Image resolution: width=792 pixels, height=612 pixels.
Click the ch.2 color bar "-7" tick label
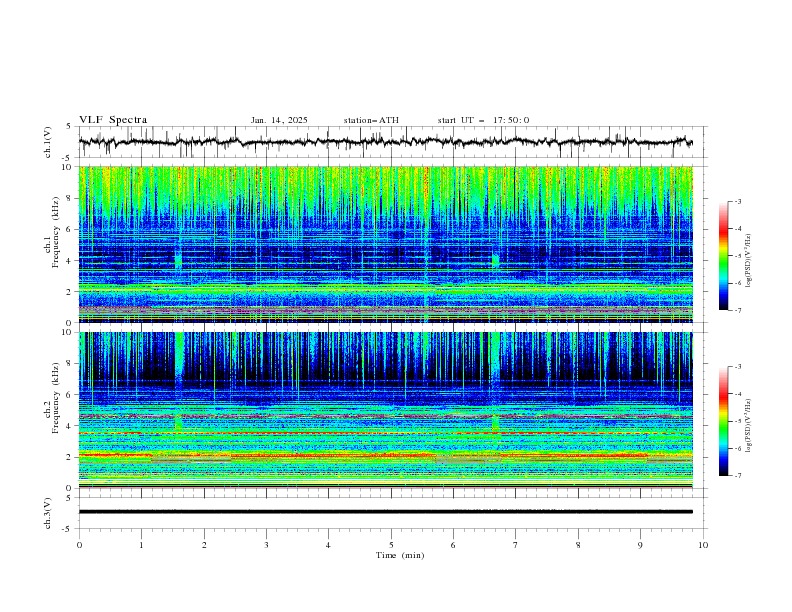(x=738, y=476)
